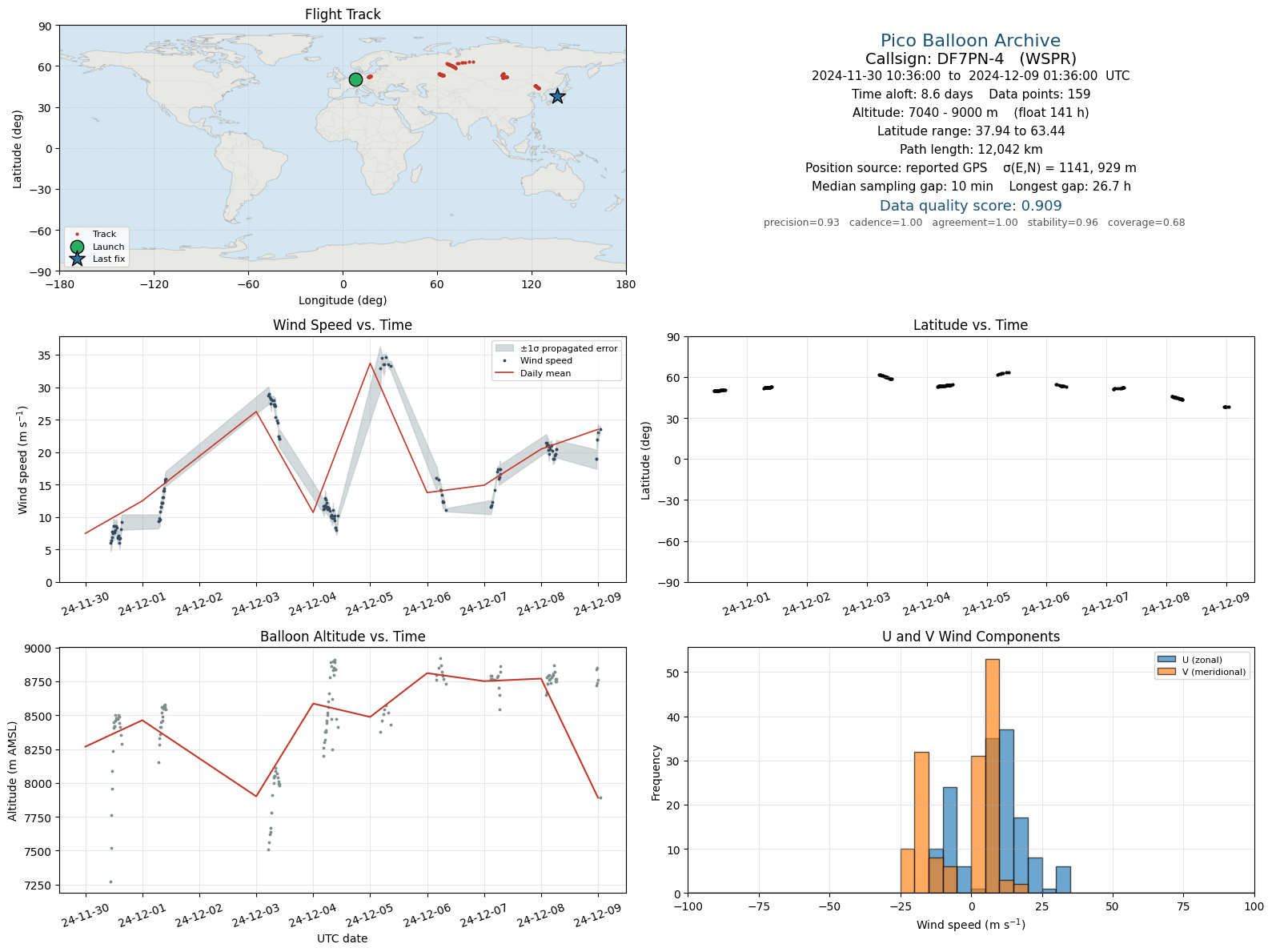Click the Wind speed dot in the legend
Viewport: 1272px width, 952px height.
[504, 361]
